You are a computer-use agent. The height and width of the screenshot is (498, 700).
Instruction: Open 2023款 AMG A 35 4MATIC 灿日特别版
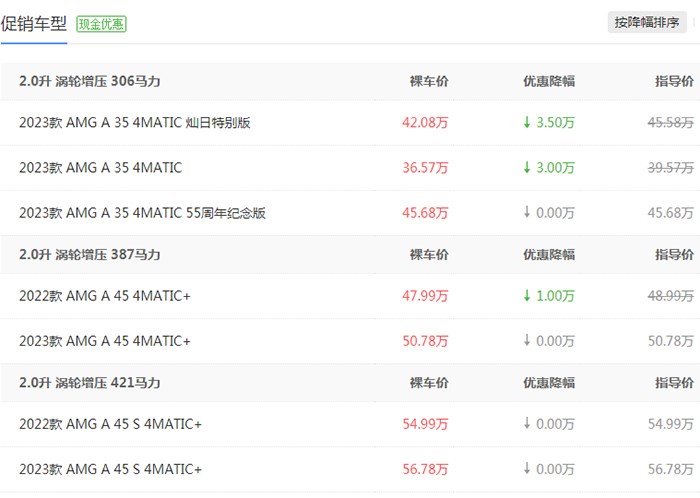pyautogui.click(x=135, y=122)
